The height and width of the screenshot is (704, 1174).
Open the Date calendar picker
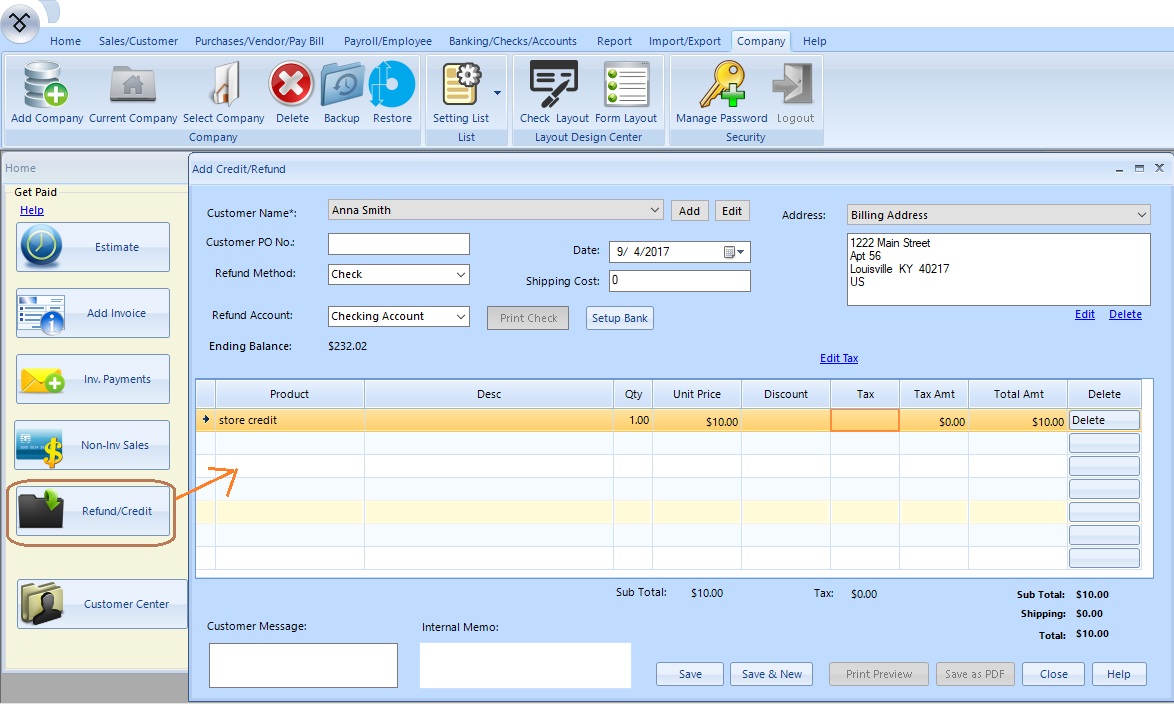pos(735,252)
